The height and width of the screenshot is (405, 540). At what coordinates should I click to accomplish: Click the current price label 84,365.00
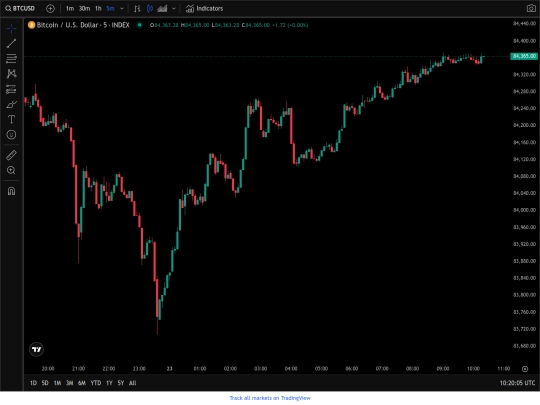524,56
